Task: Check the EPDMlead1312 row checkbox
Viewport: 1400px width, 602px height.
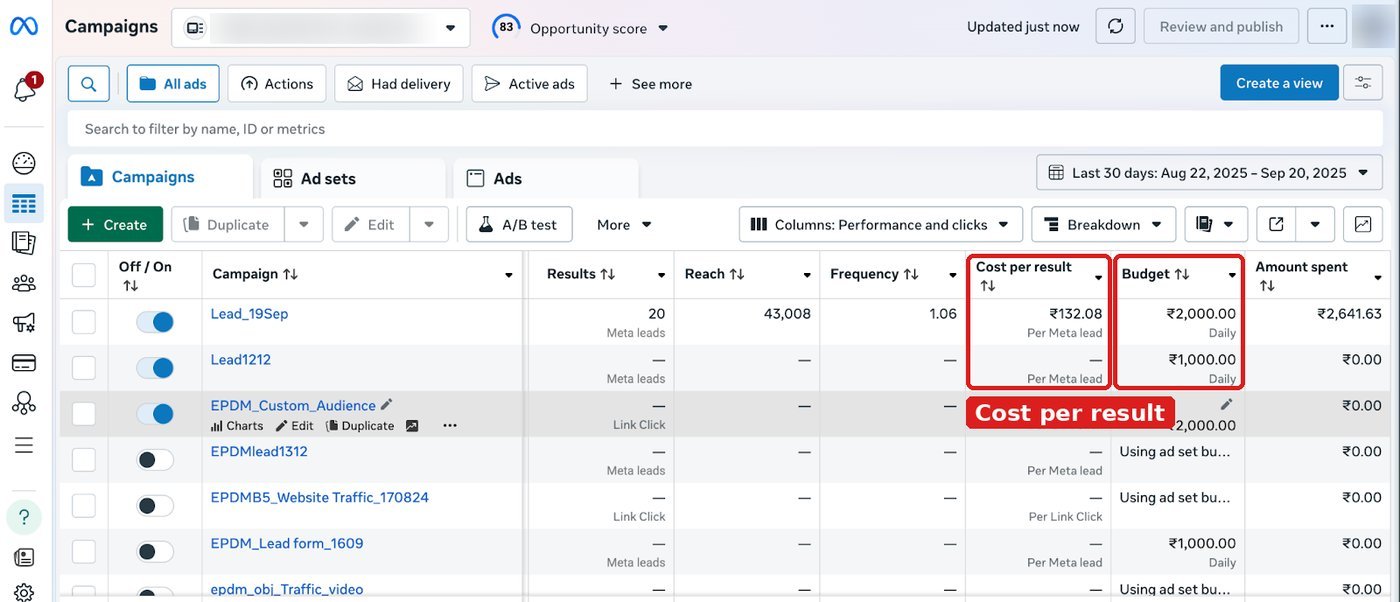Action: [x=84, y=460]
